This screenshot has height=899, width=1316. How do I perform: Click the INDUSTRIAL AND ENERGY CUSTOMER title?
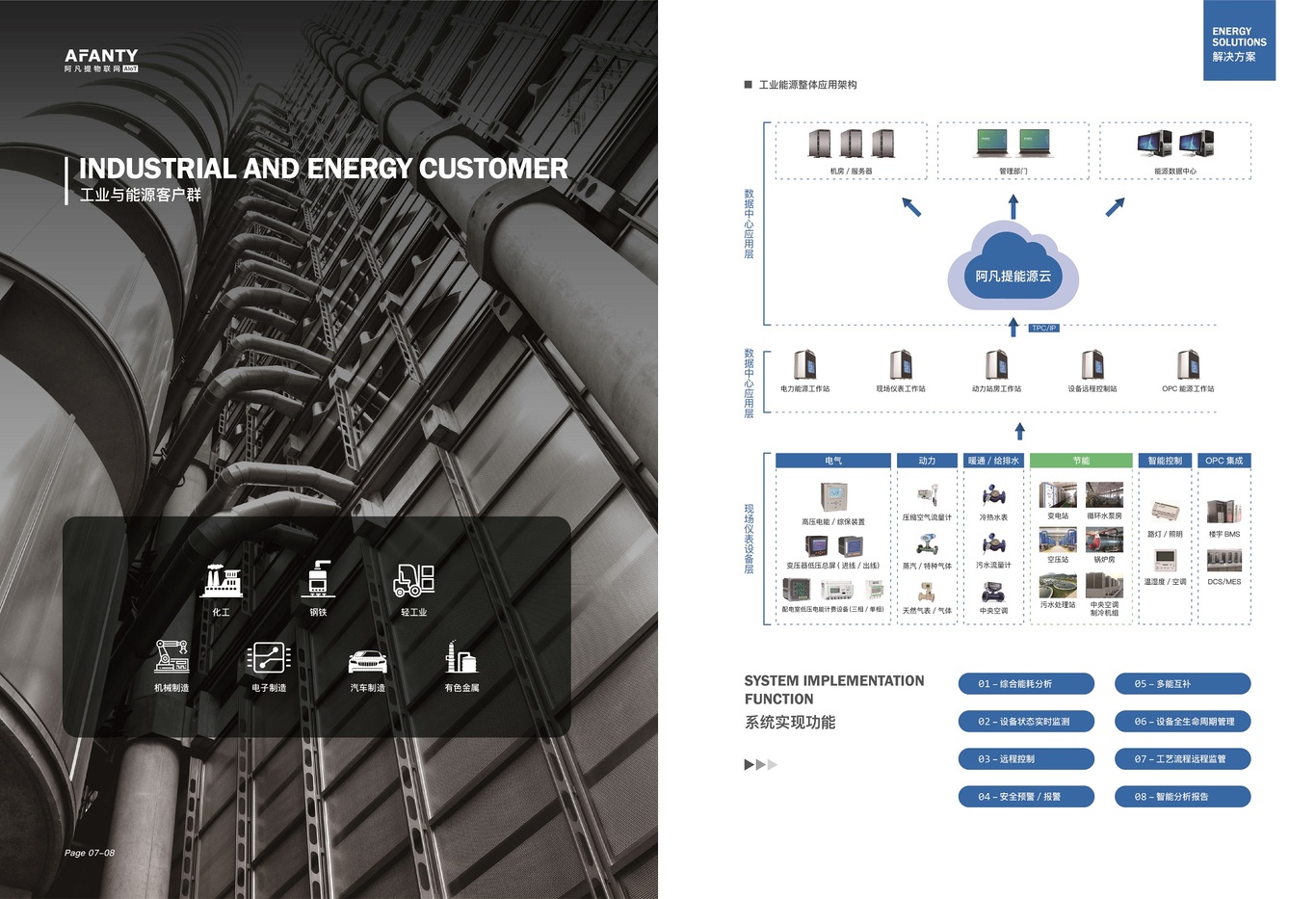pos(324,169)
